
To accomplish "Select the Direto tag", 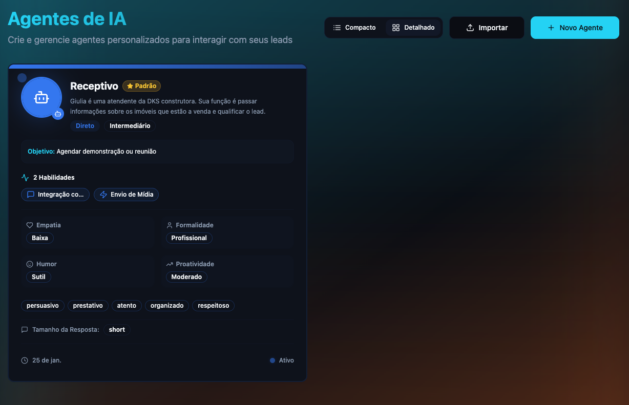I will coord(85,126).
